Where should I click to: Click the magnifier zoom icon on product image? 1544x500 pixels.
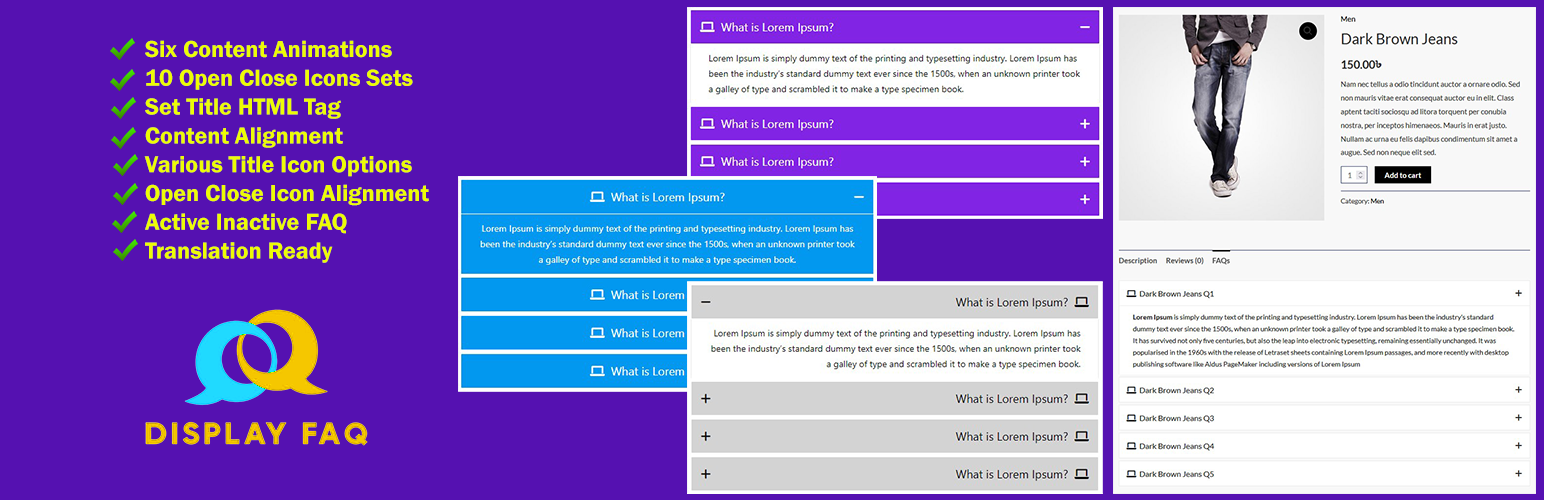click(1308, 31)
